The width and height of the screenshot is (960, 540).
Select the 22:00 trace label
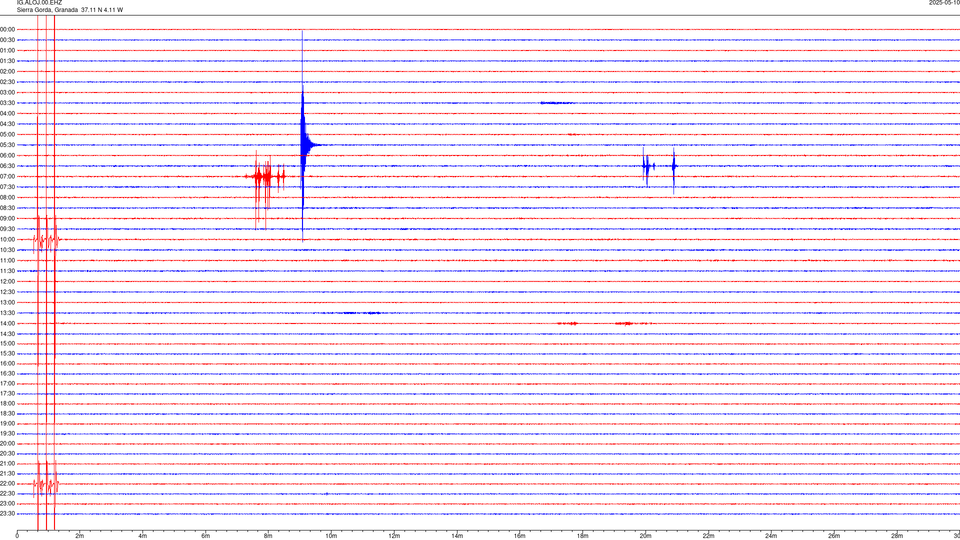tap(8, 484)
